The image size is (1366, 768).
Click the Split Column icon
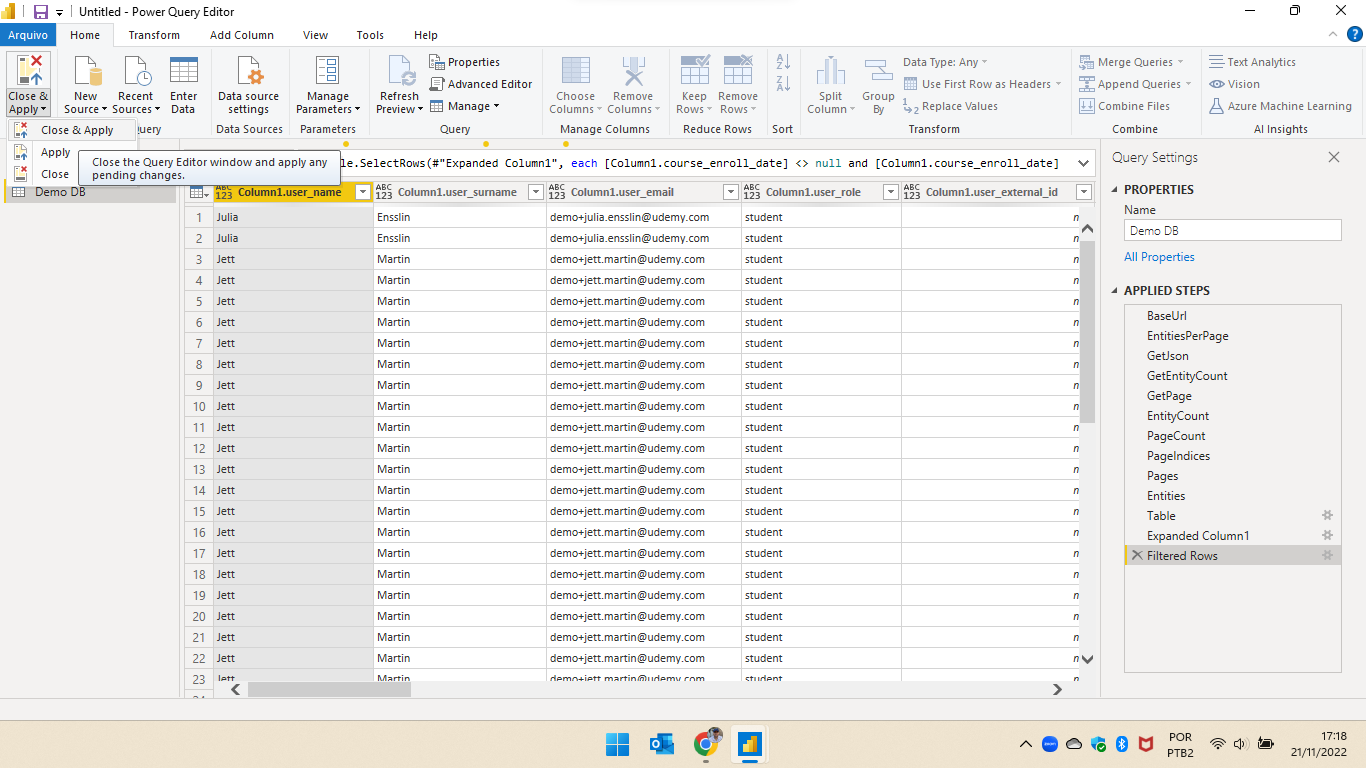tap(830, 72)
